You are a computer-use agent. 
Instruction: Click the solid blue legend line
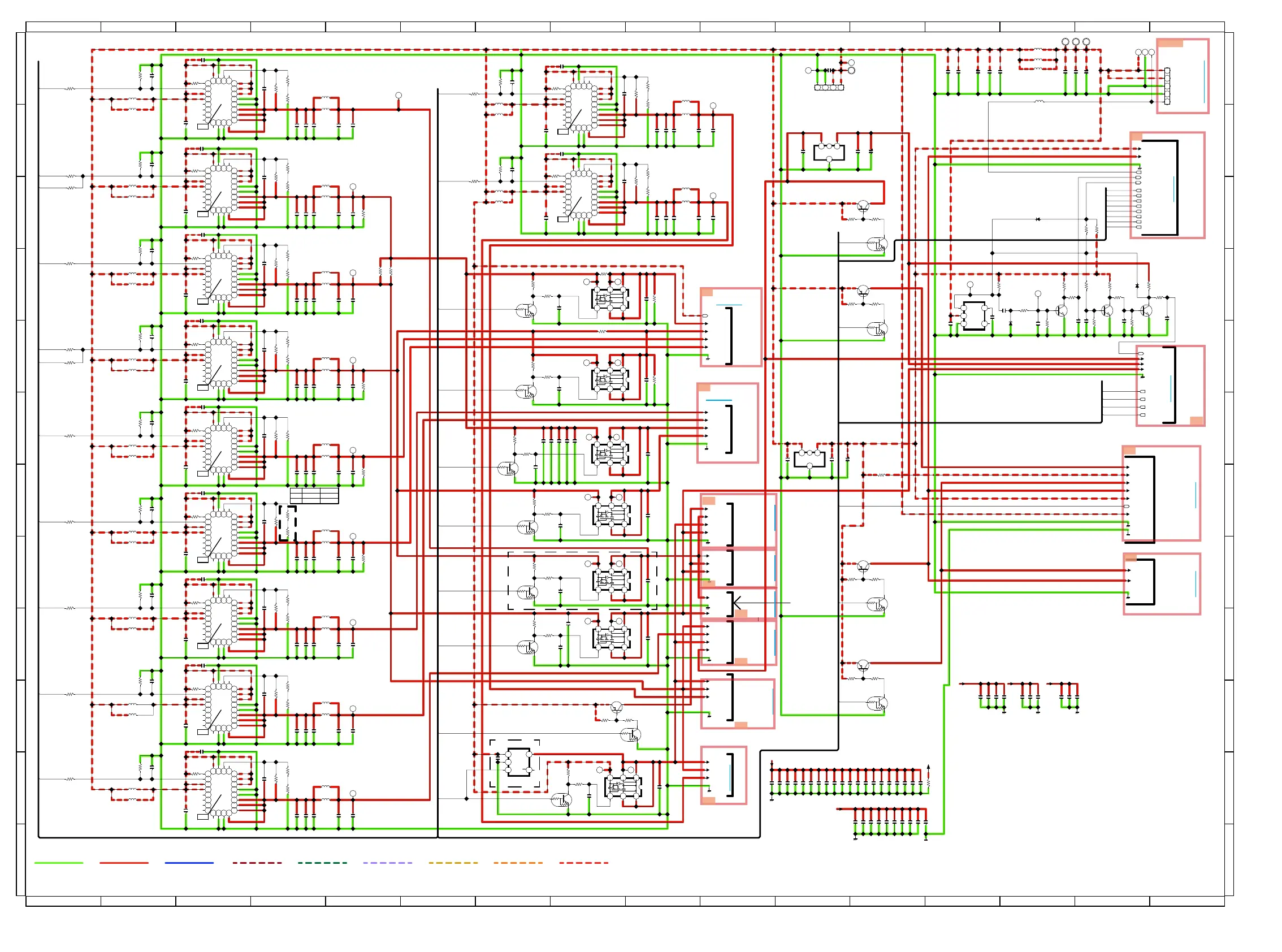(189, 863)
